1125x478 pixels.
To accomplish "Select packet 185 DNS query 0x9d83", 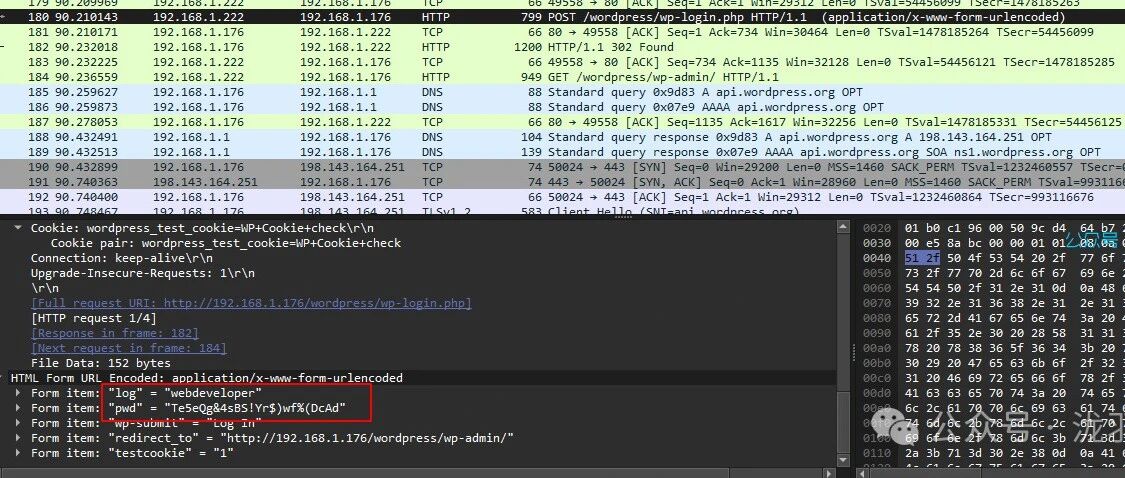I will click(x=562, y=92).
